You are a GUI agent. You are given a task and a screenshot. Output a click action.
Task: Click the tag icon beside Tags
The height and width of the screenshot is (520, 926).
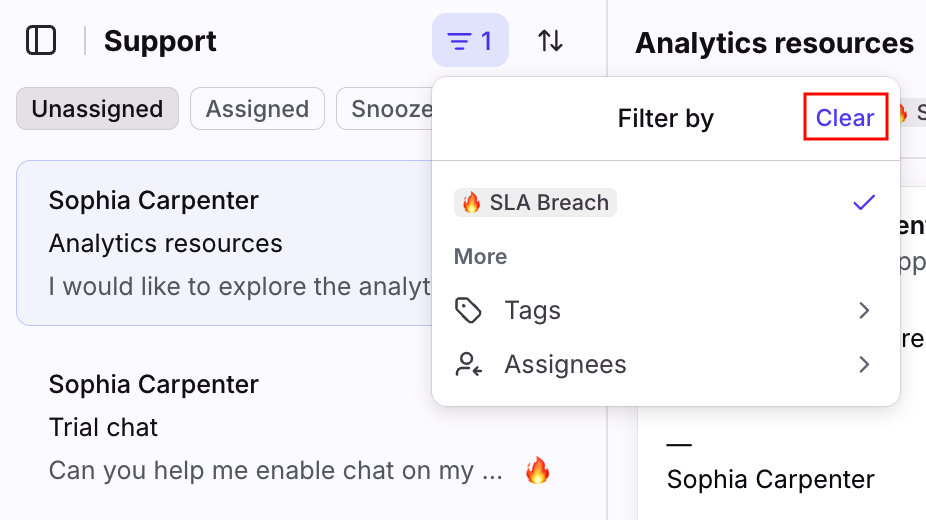468,310
